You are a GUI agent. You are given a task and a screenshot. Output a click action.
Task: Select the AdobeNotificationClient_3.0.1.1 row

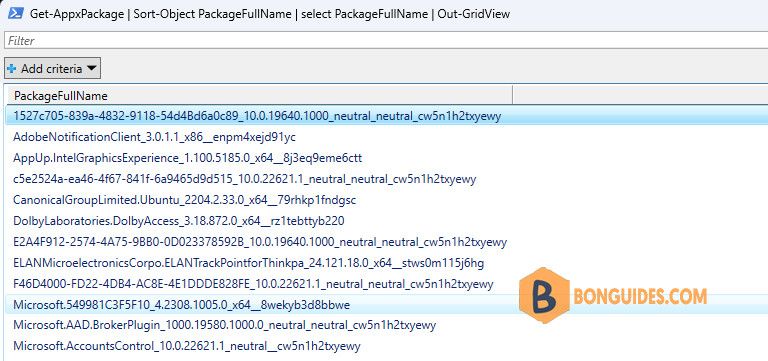pyautogui.click(x=386, y=137)
